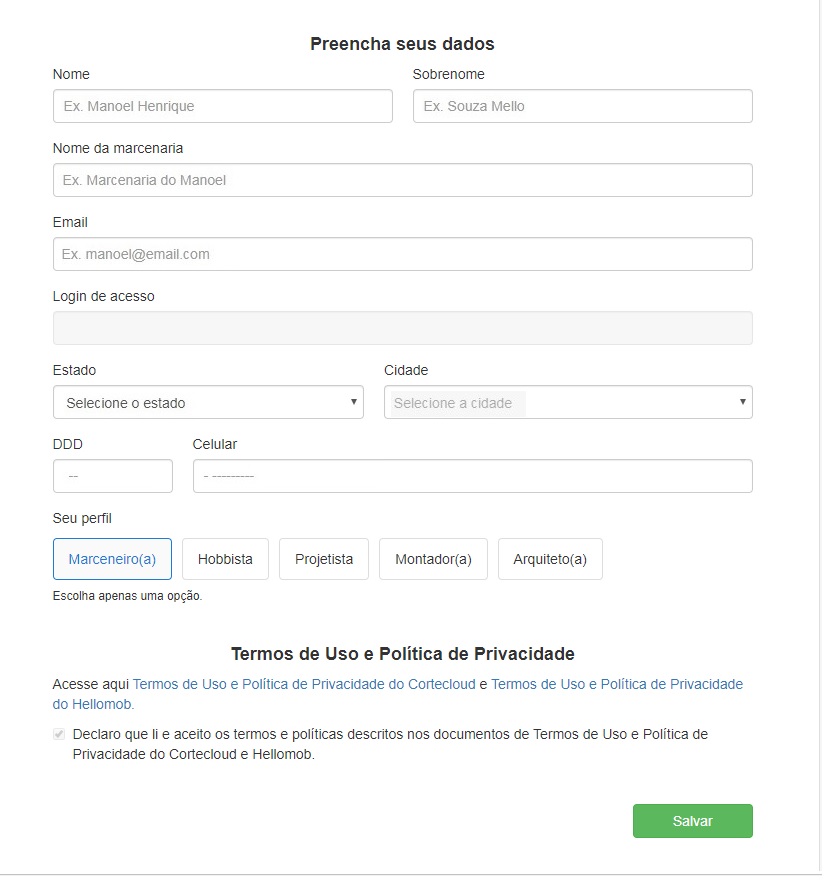Click the DDD area code field

(112, 476)
